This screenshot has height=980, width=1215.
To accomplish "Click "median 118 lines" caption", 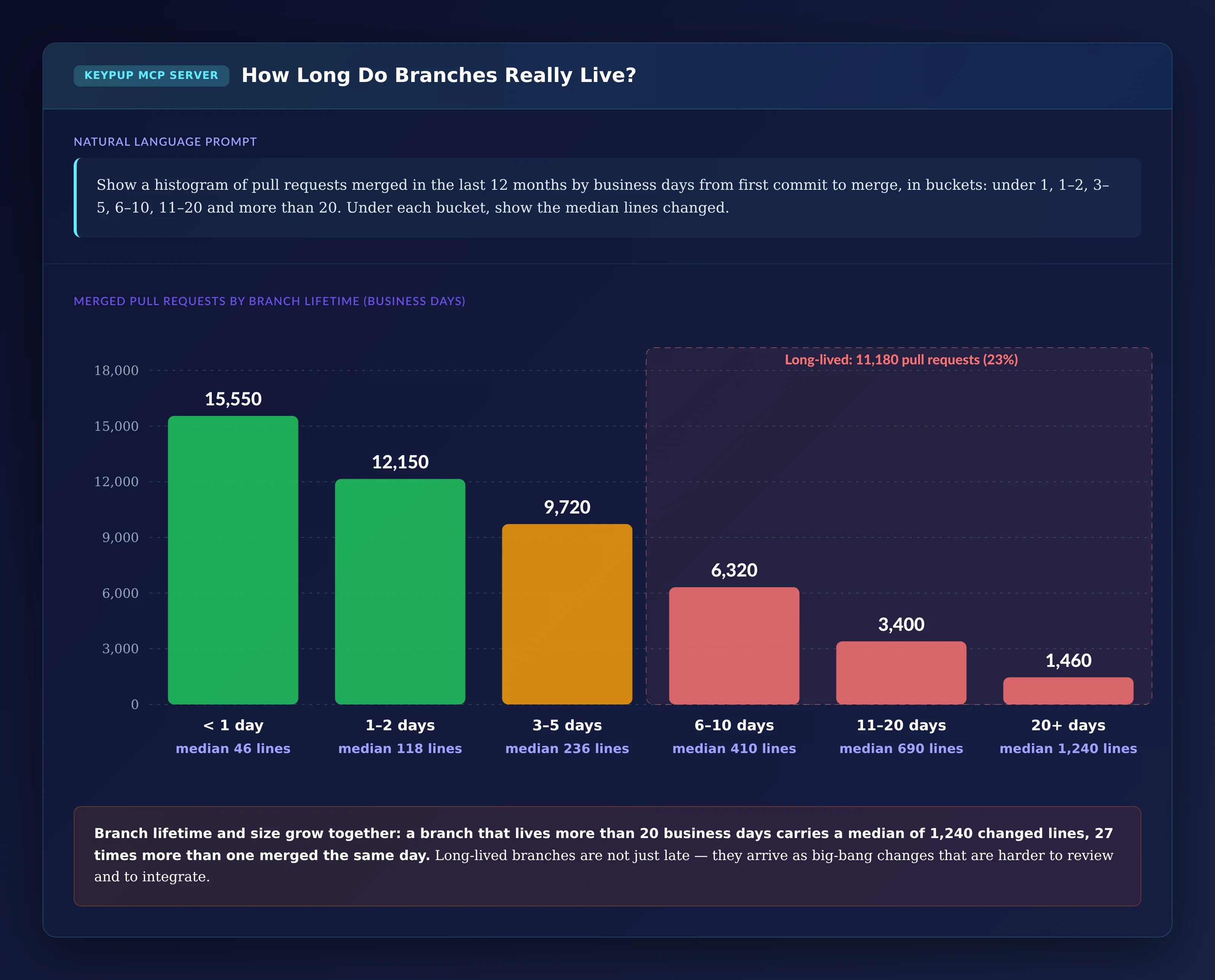I will [x=400, y=748].
